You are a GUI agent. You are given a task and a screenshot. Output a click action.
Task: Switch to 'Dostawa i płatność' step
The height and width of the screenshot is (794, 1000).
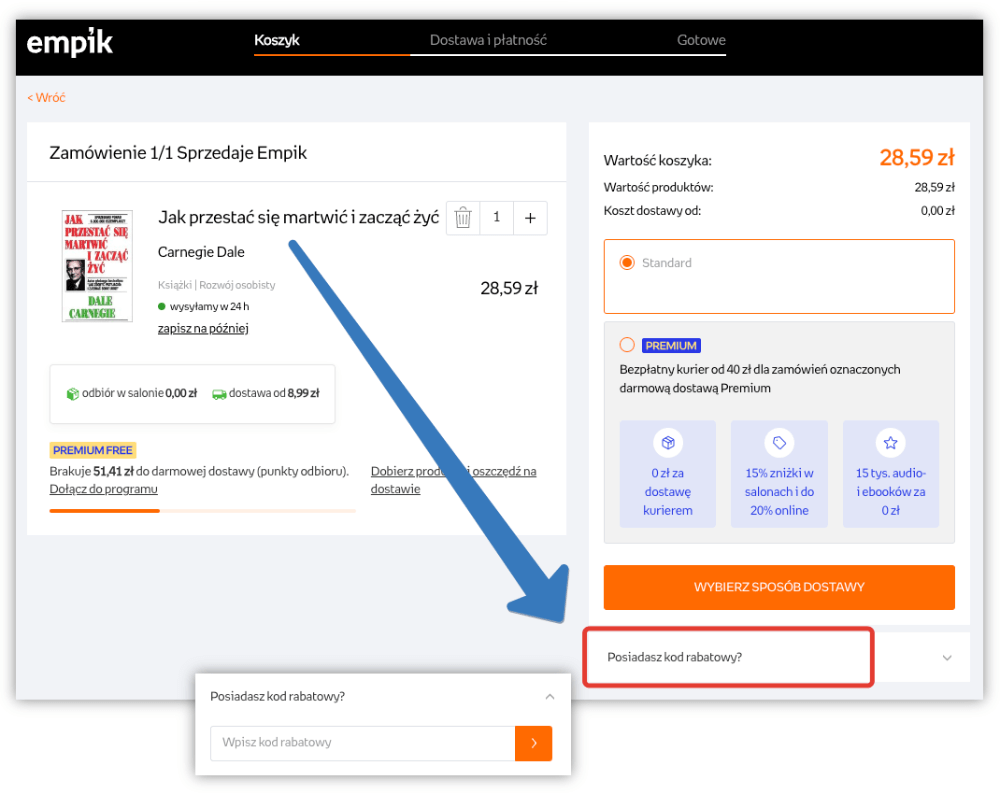[x=488, y=41]
